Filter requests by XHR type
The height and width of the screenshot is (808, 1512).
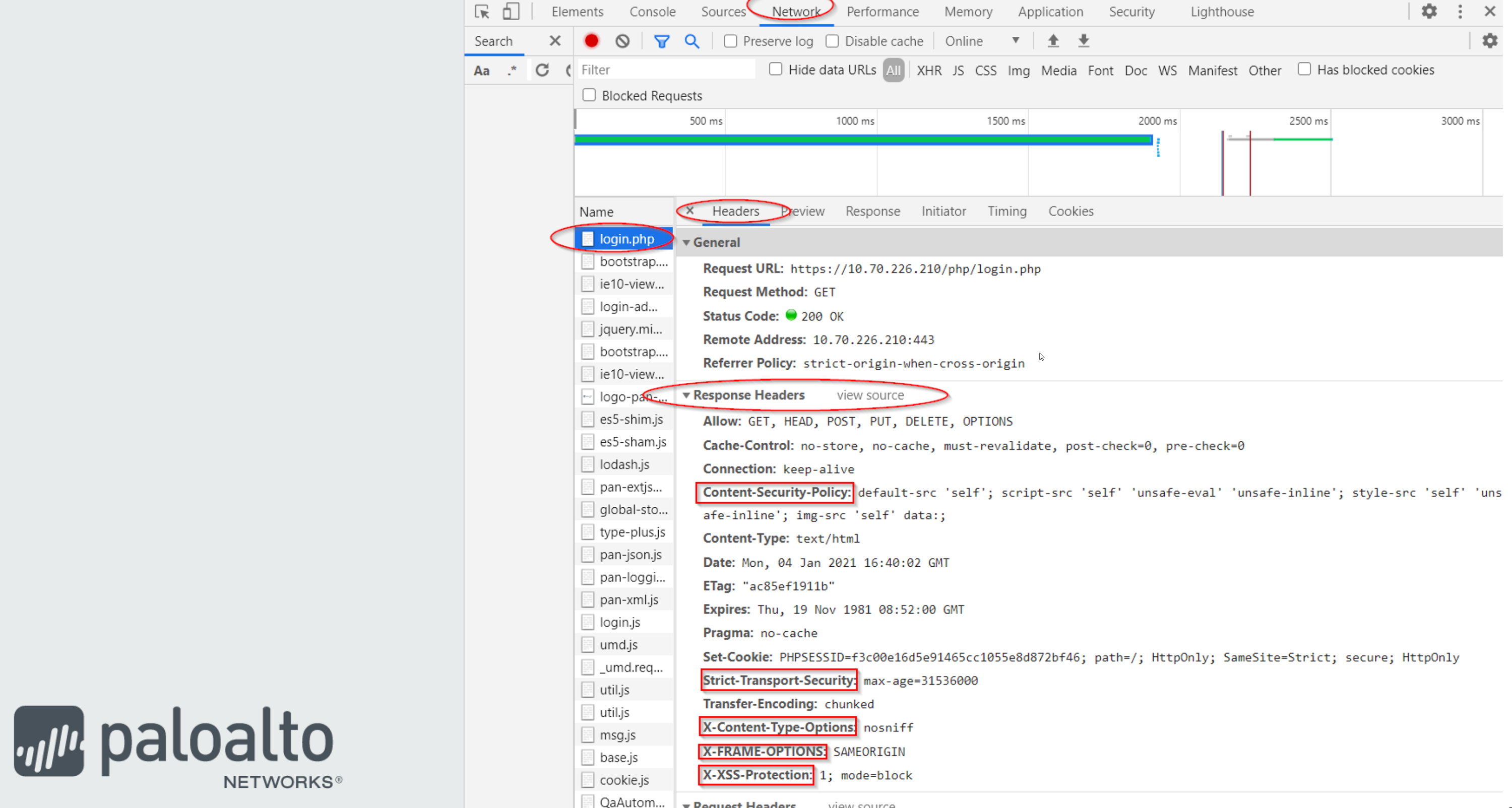click(x=928, y=71)
